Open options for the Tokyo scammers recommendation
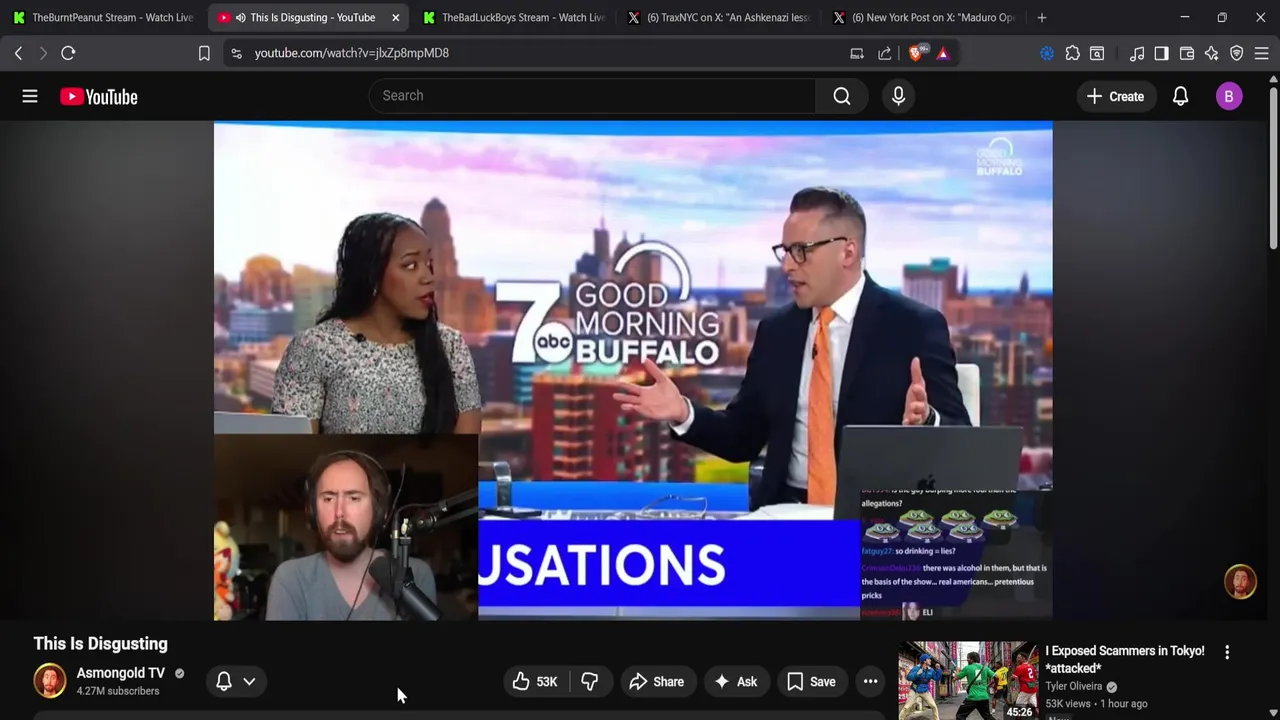The image size is (1280, 720). pos(1227,652)
